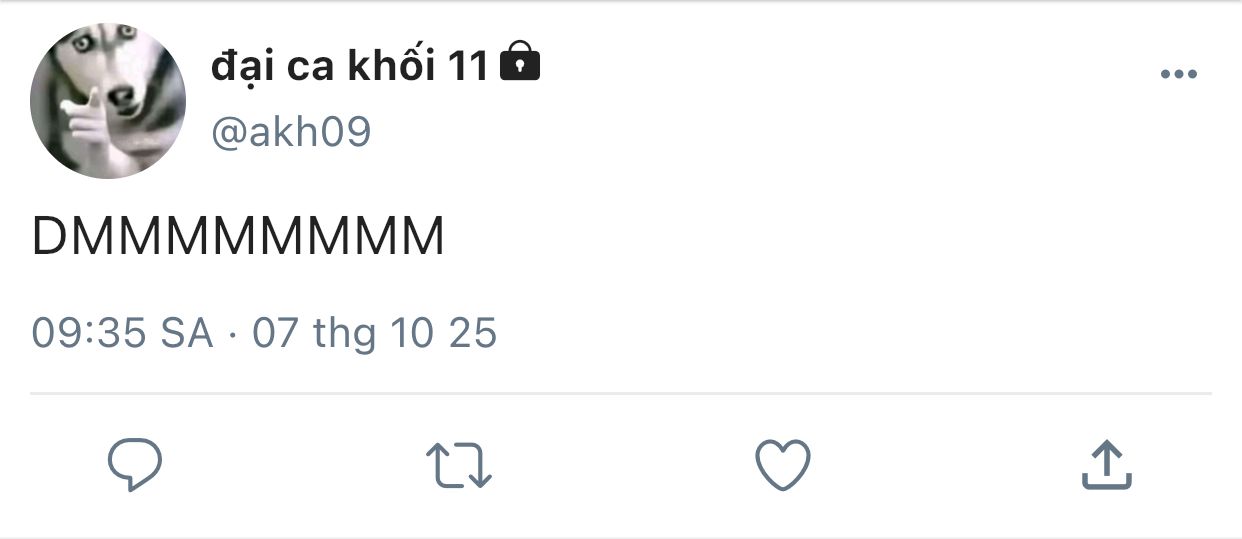Click the padlock icon beside the name
1242x539 pixels.
point(519,63)
